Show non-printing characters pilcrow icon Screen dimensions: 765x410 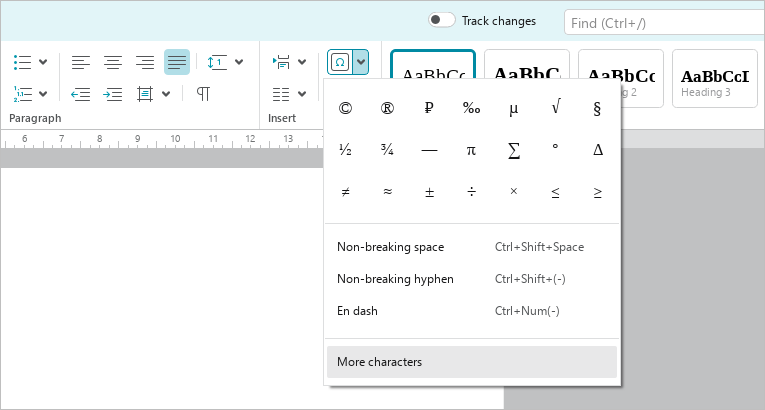(x=203, y=93)
